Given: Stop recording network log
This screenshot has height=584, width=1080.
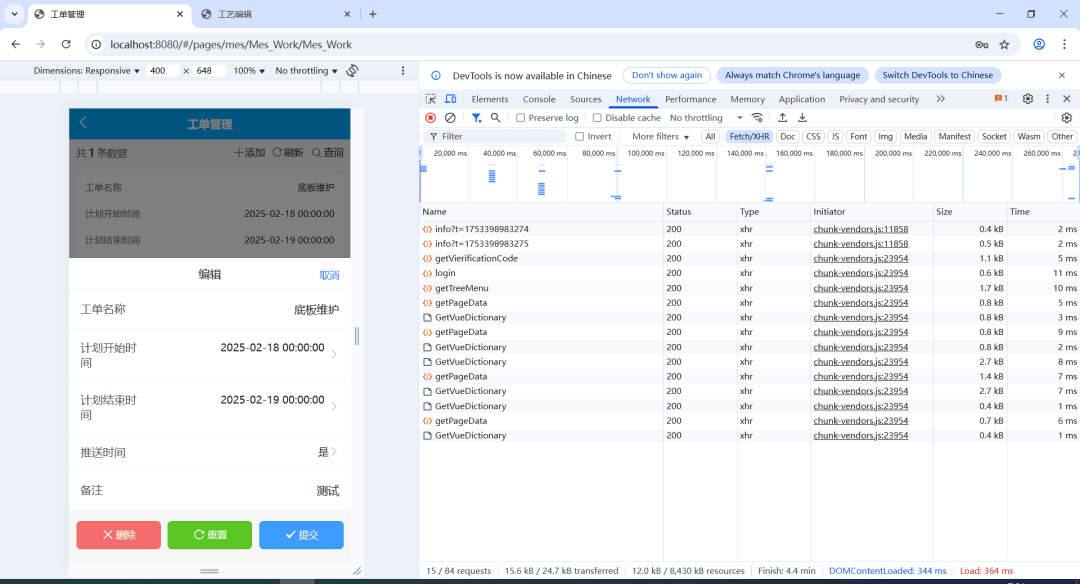Looking at the screenshot, I should coord(430,118).
